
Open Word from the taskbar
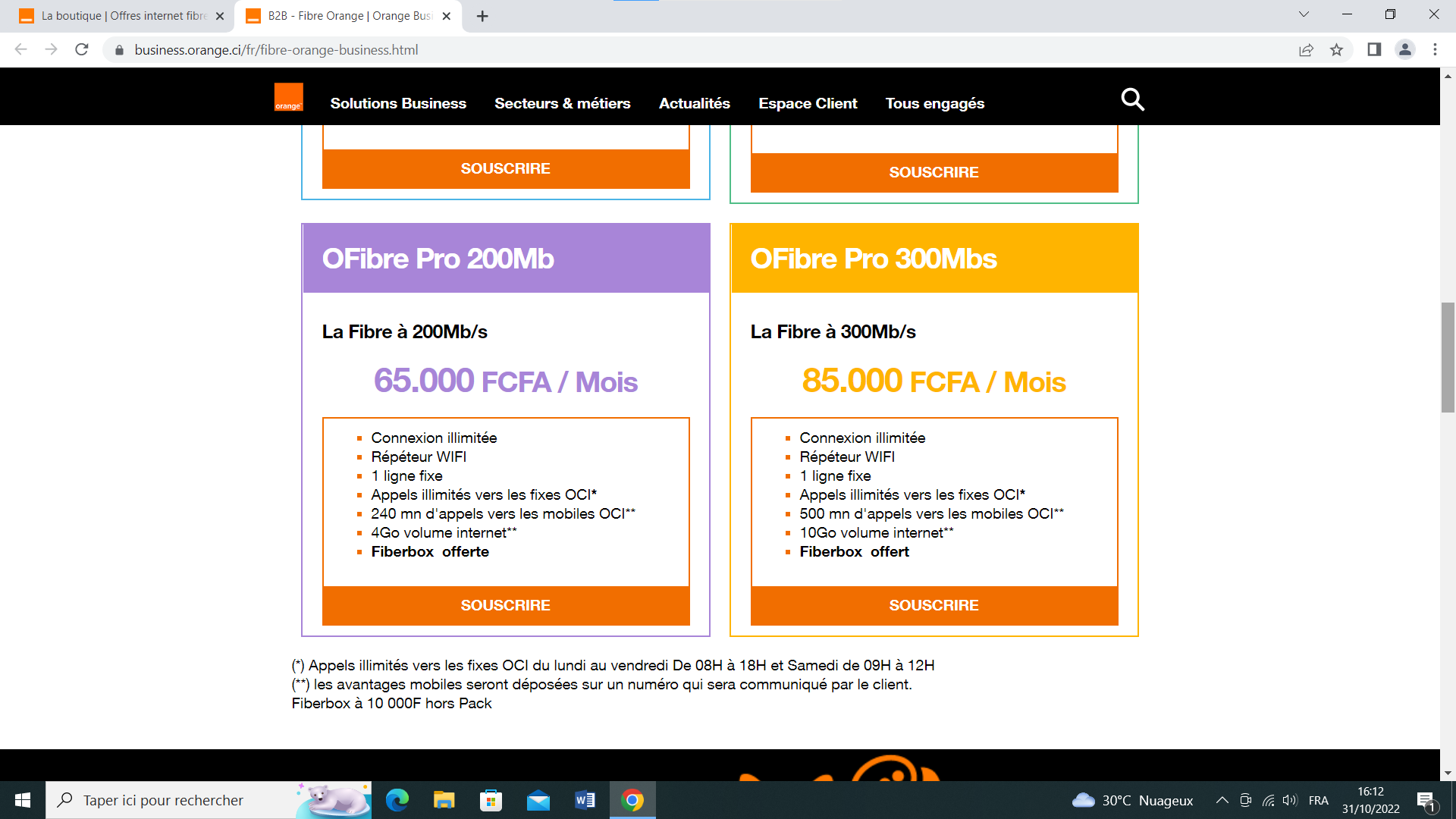[585, 800]
